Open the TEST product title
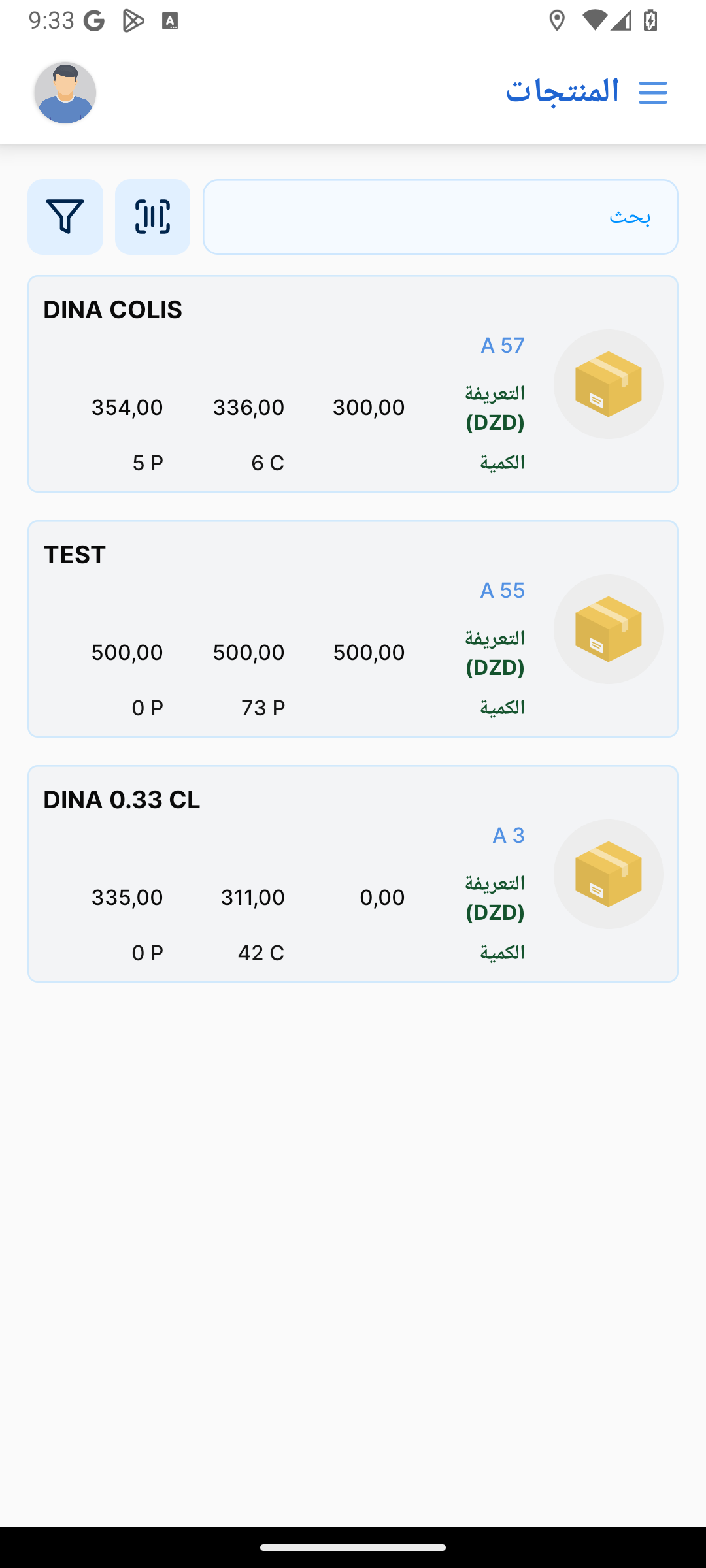Image resolution: width=706 pixels, height=1568 pixels. pyautogui.click(x=75, y=555)
